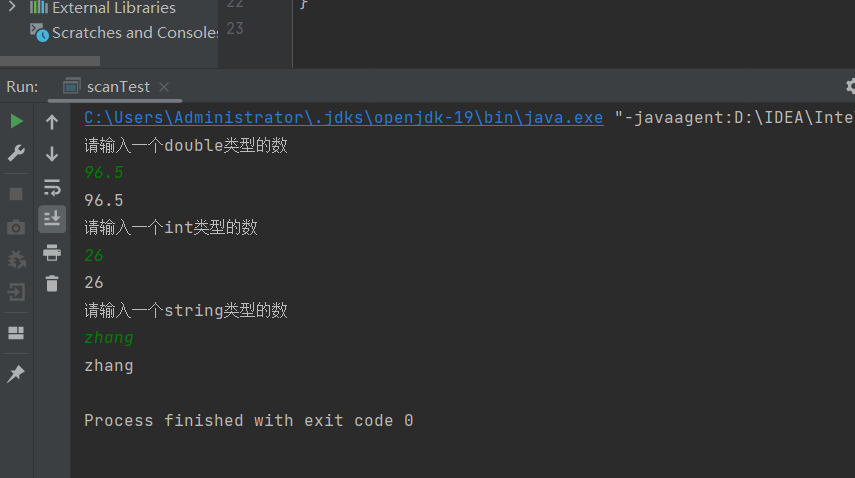Expand External Libraries tree node
Image resolution: width=855 pixels, height=478 pixels.
[x=13, y=8]
